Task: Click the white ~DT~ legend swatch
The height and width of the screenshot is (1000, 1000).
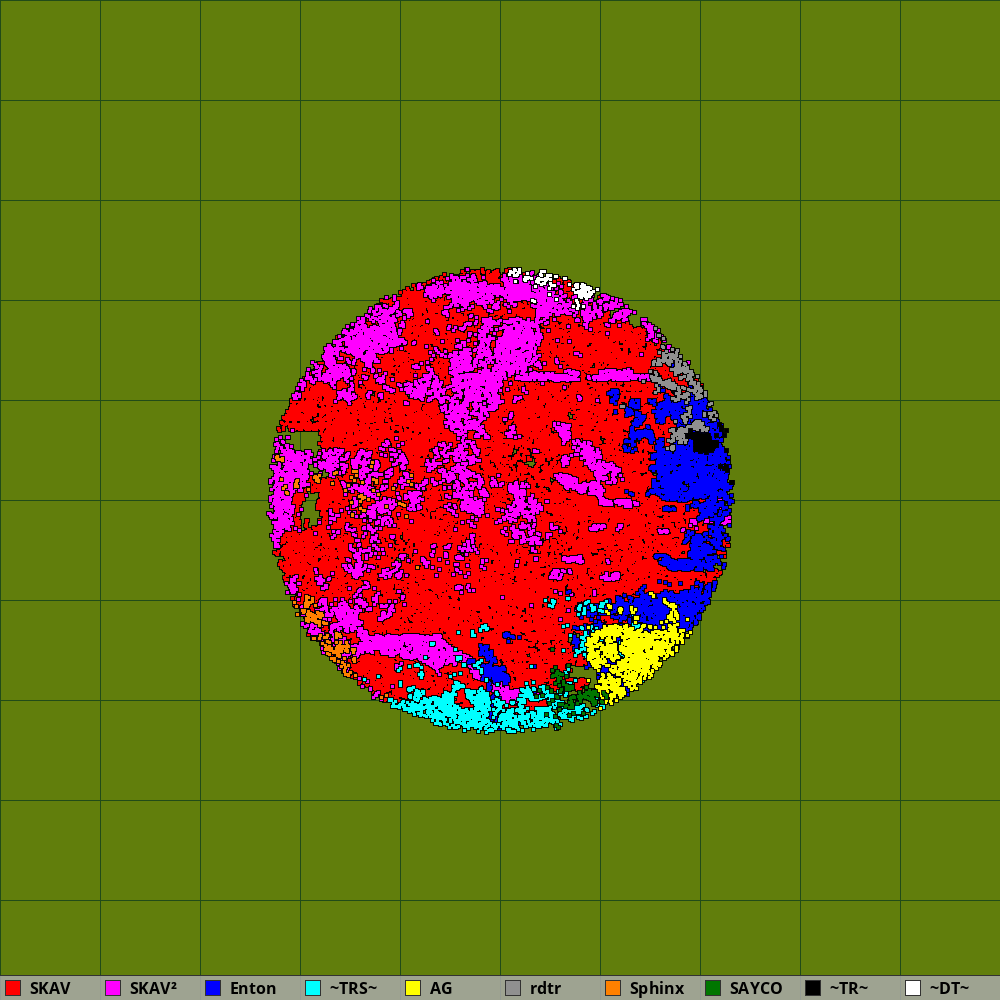Action: pos(913,988)
